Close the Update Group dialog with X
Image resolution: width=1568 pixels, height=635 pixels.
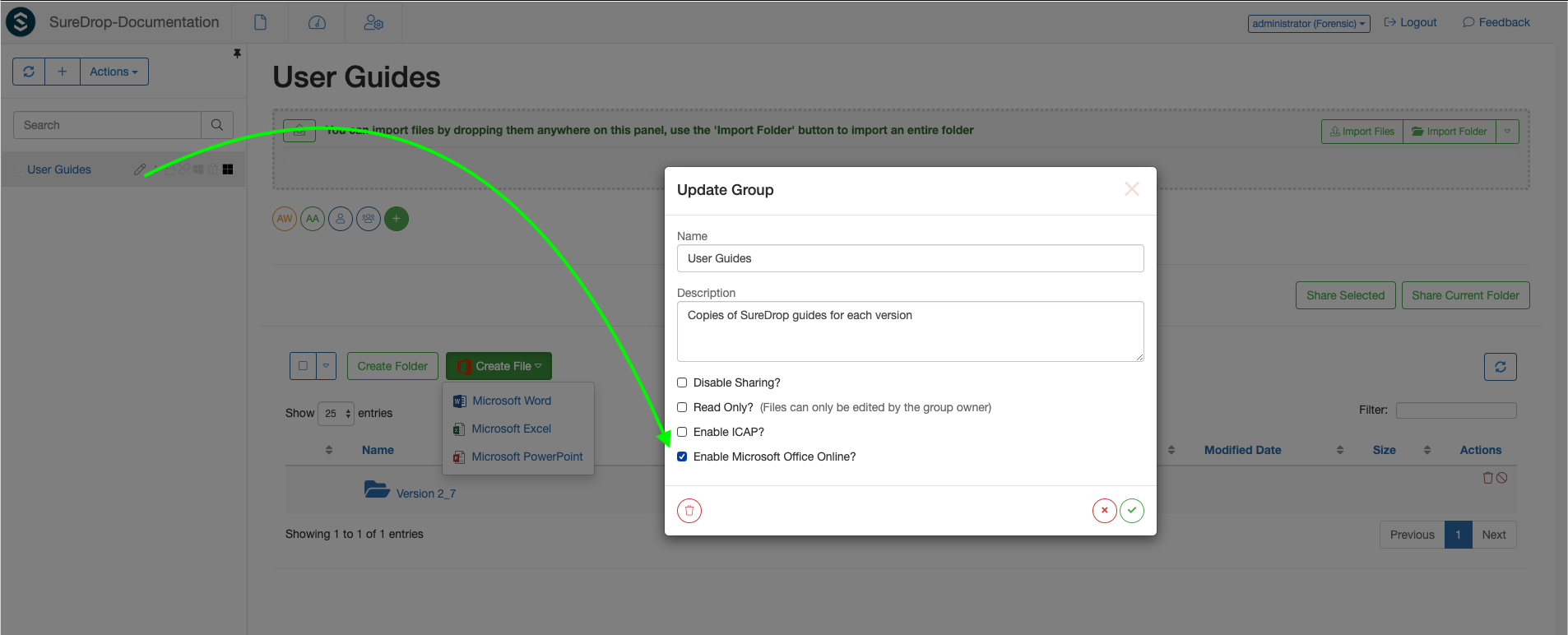click(1132, 189)
